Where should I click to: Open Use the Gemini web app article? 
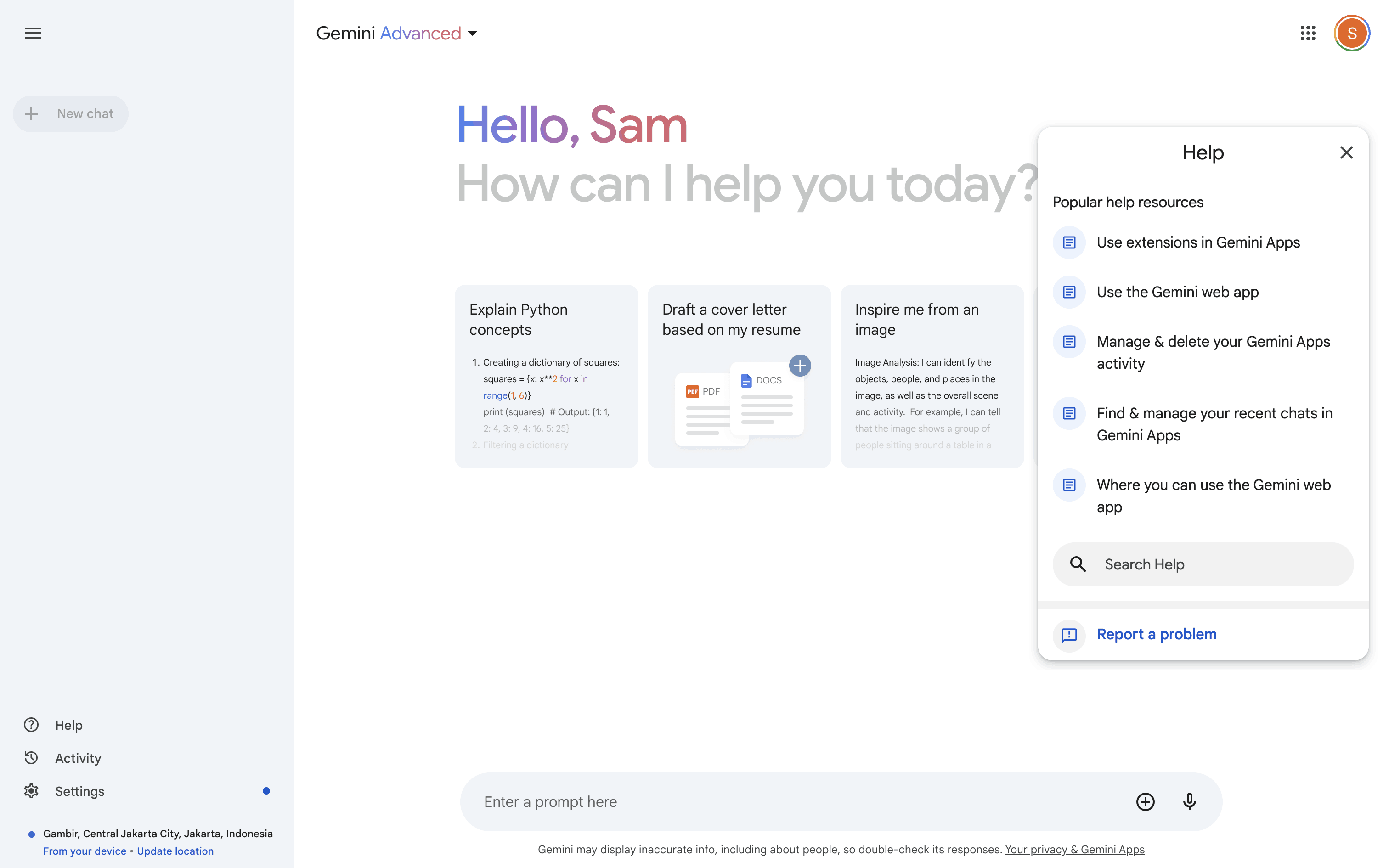[1177, 292]
